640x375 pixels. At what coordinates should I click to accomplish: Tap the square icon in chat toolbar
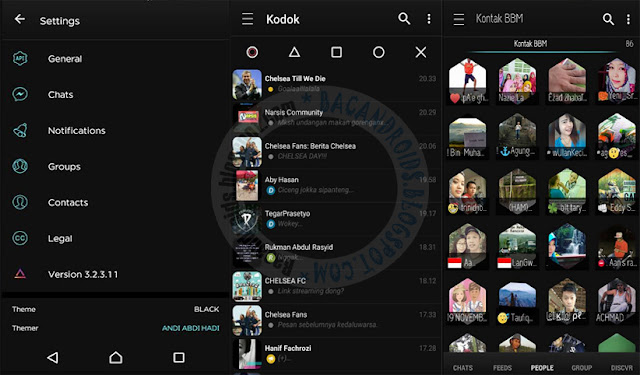(x=336, y=52)
